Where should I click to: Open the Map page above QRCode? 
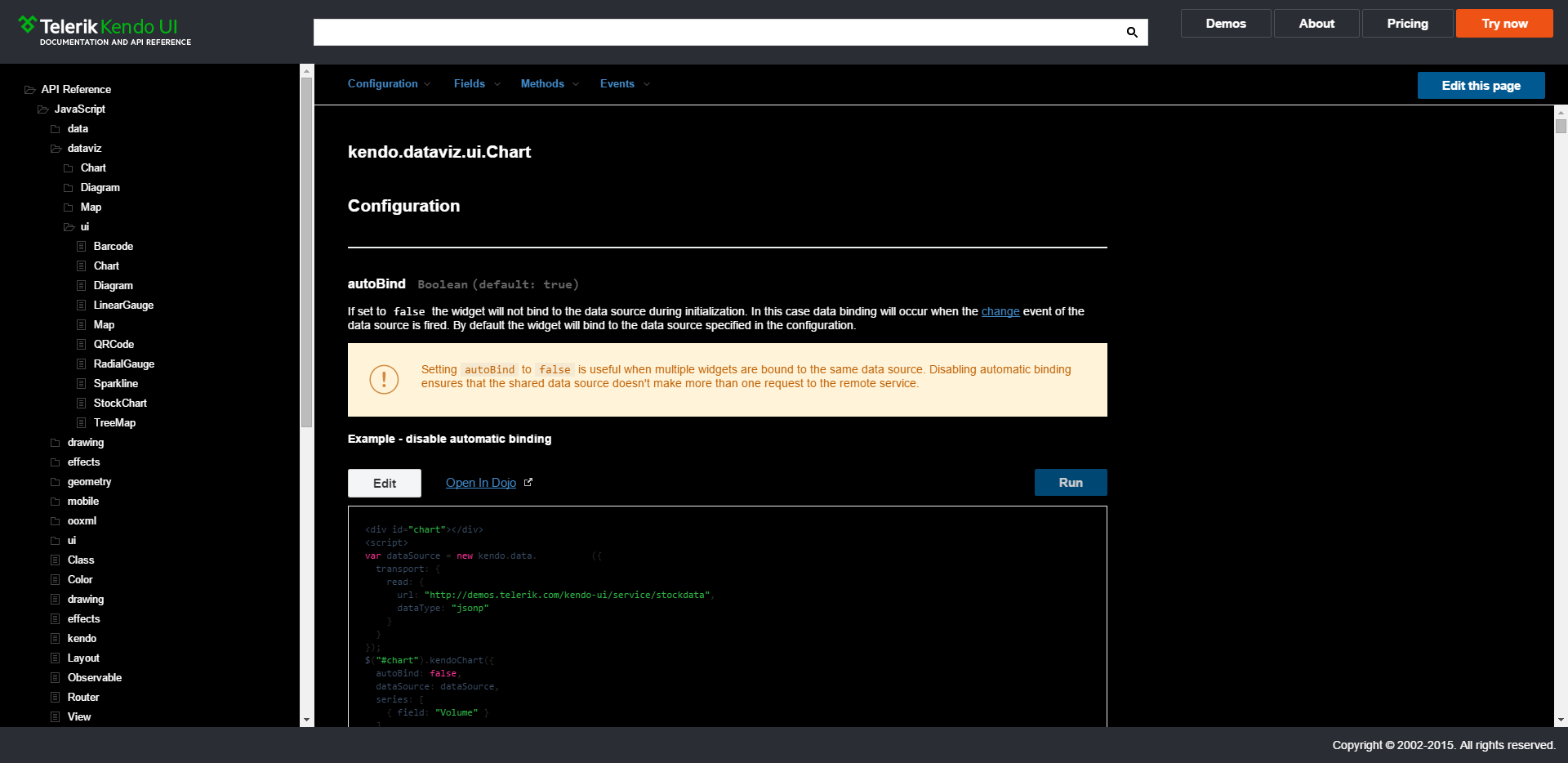(x=104, y=325)
